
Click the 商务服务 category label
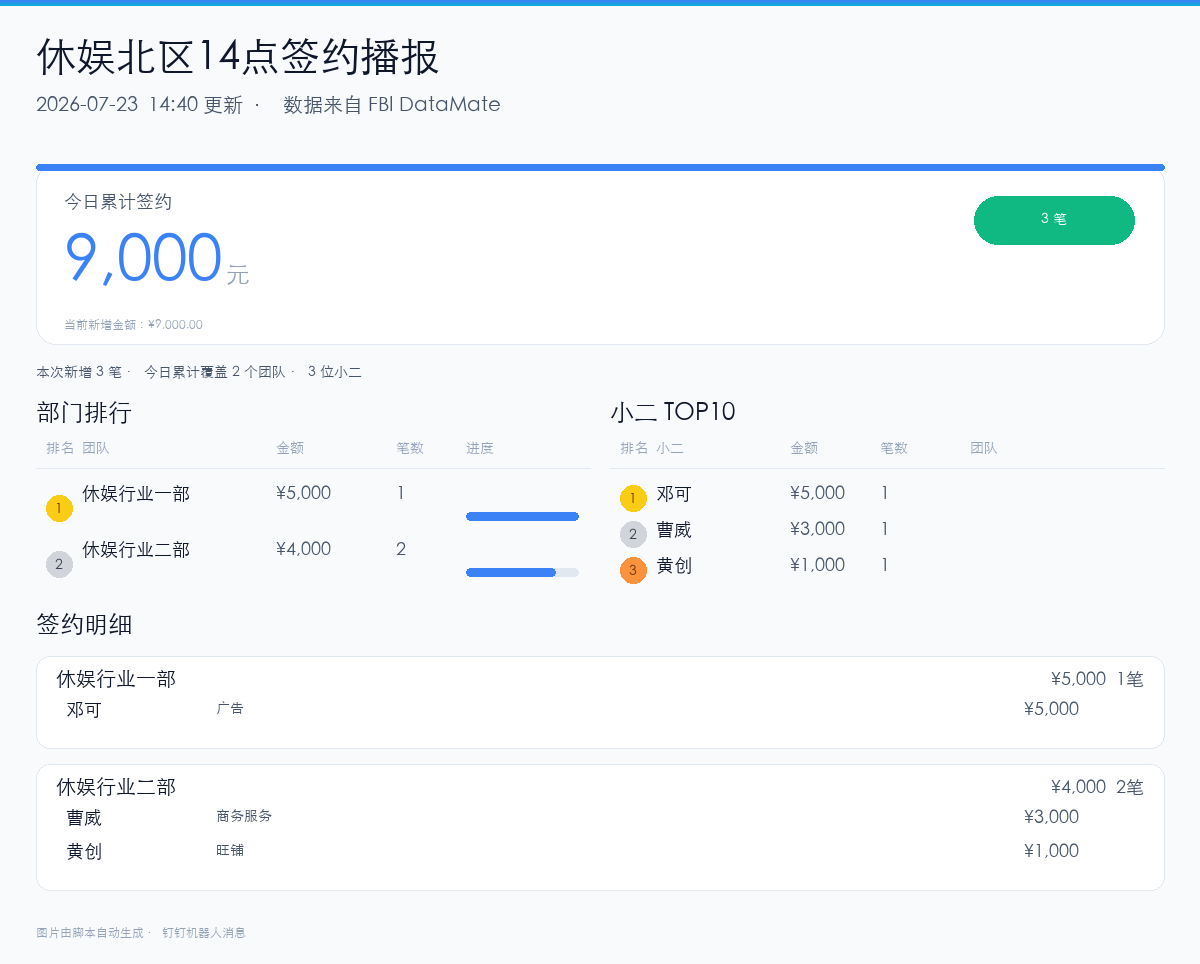click(244, 816)
